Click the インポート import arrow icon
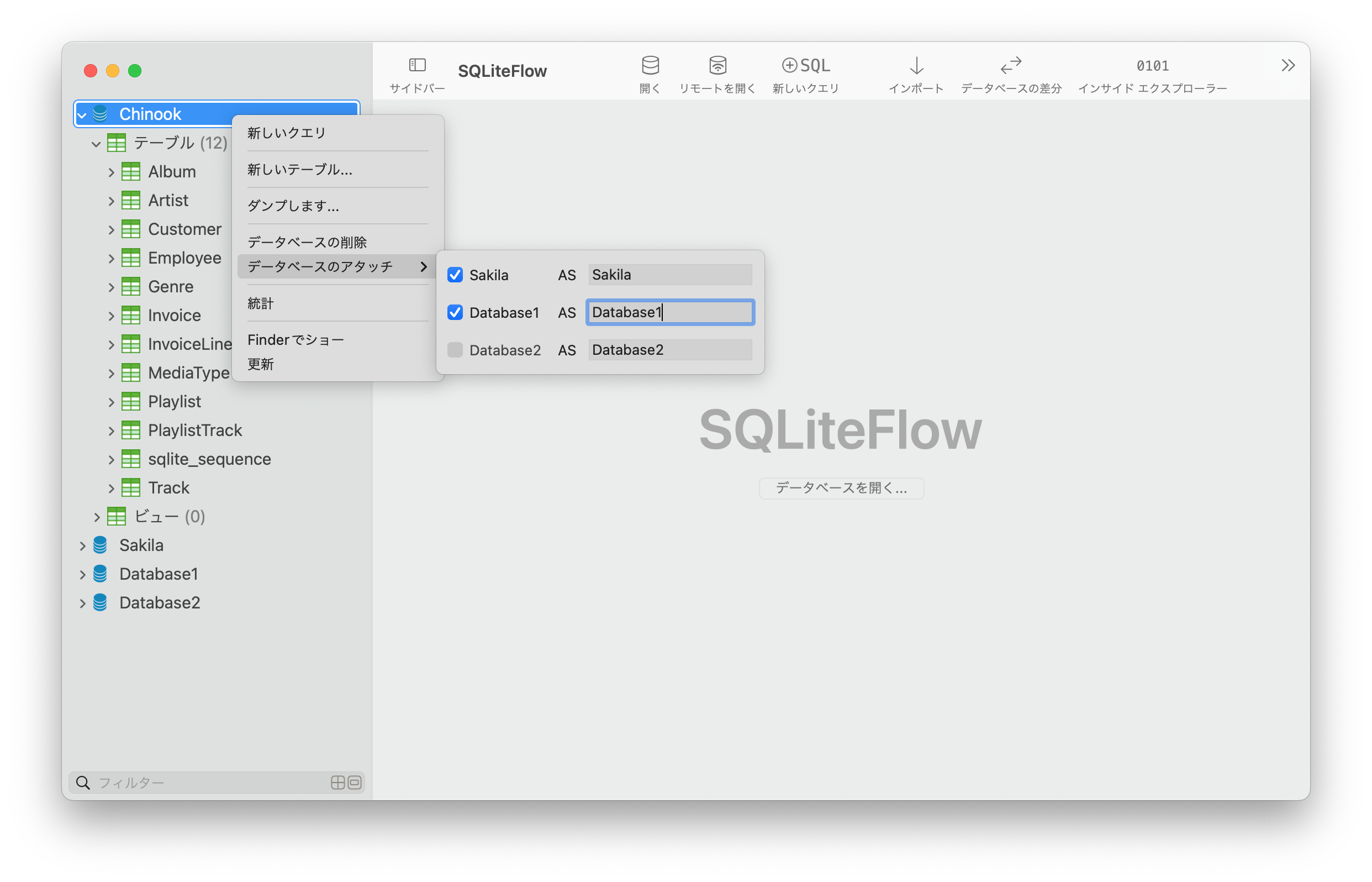The width and height of the screenshot is (1372, 882). click(x=916, y=65)
